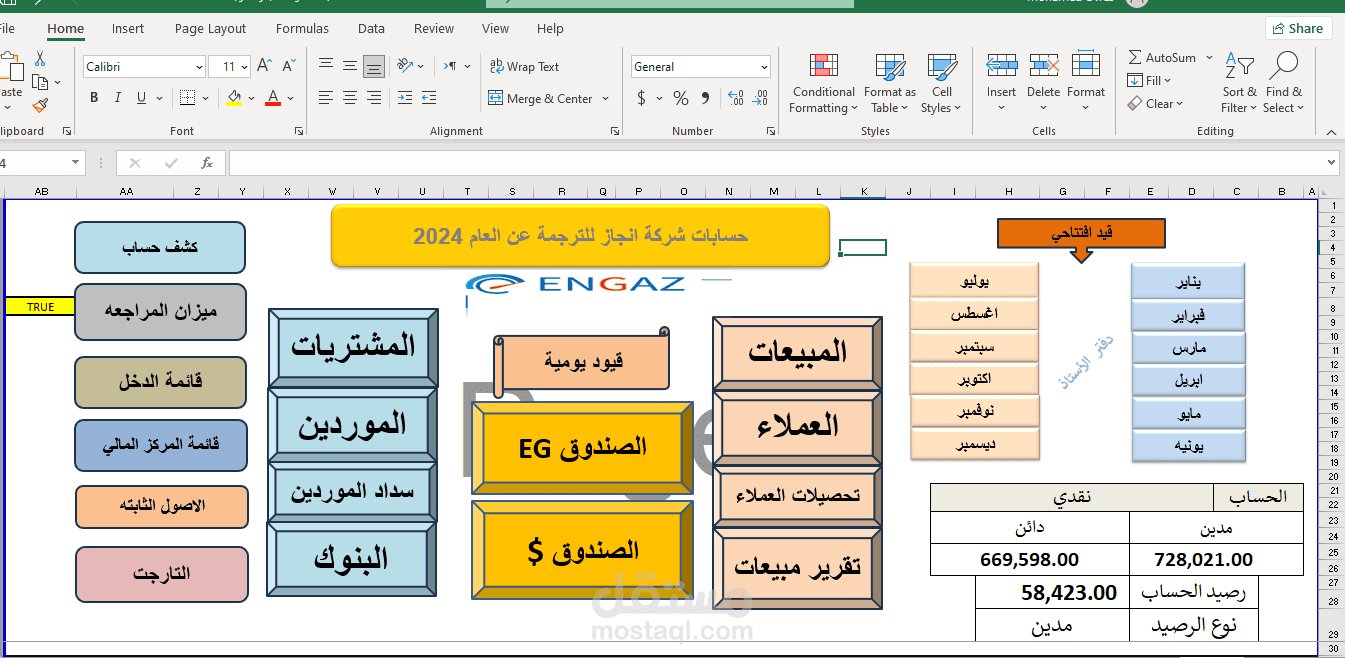Open the General number format dropdown
1345x658 pixels.
click(x=764, y=67)
